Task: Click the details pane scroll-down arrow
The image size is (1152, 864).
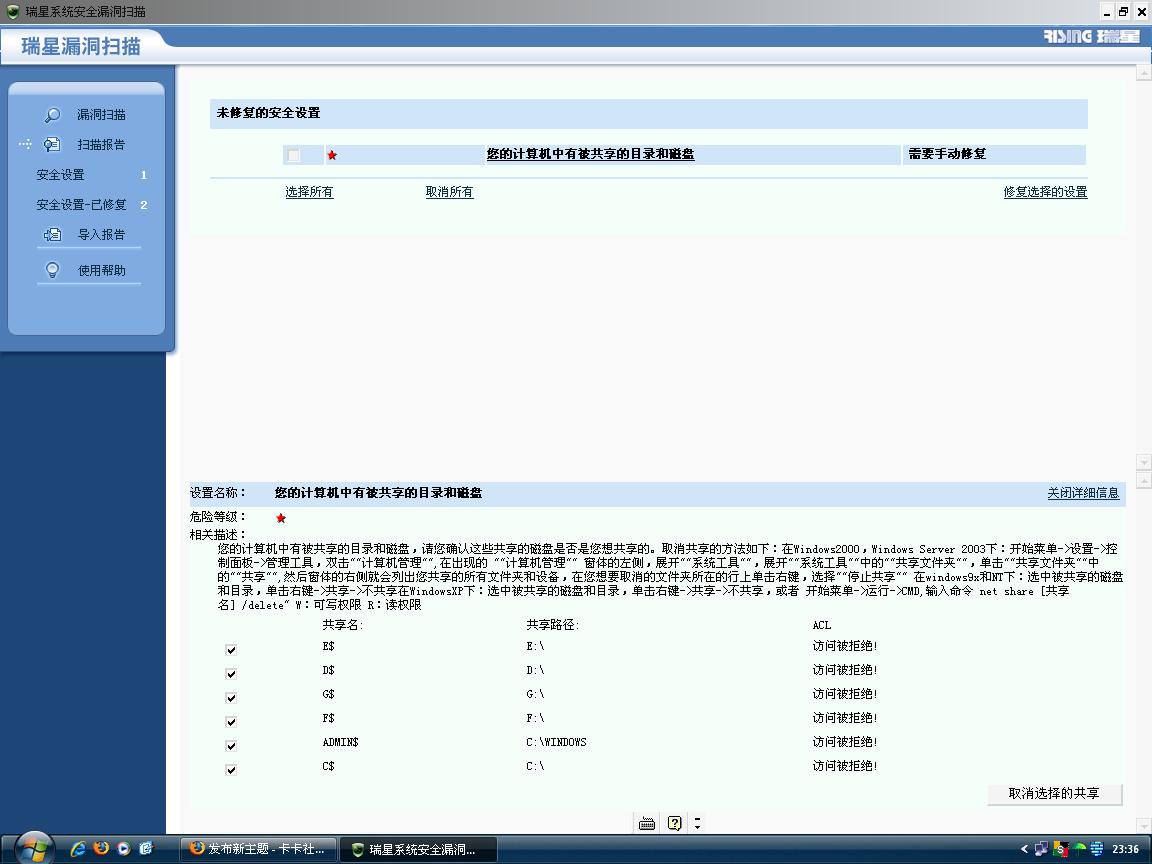Action: (x=1143, y=826)
